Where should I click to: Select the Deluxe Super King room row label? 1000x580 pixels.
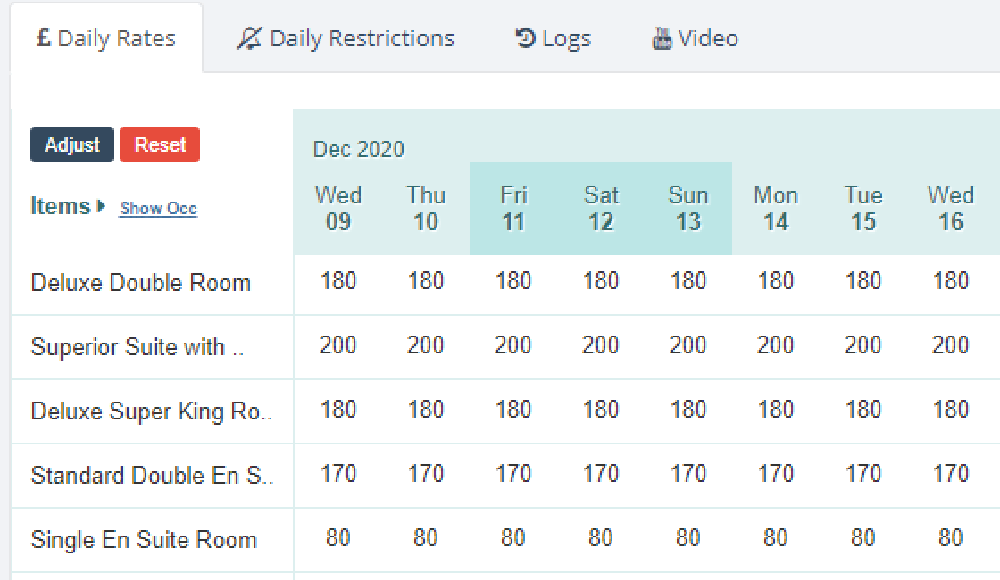coord(151,412)
